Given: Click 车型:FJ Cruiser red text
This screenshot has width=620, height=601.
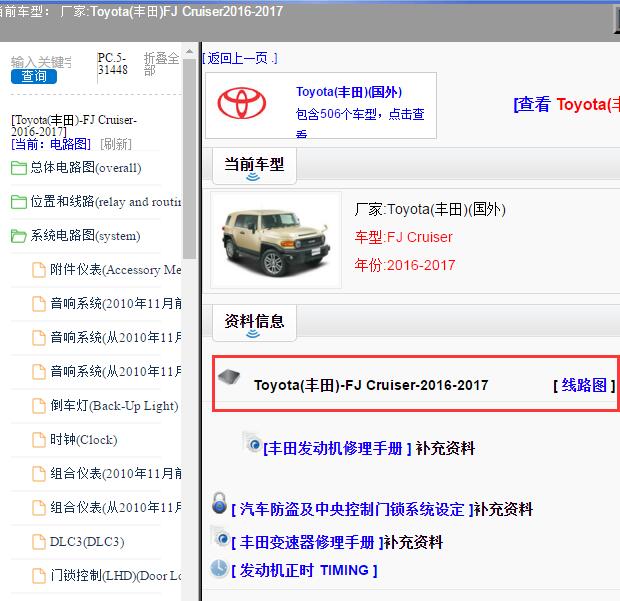Looking at the screenshot, I should (403, 237).
